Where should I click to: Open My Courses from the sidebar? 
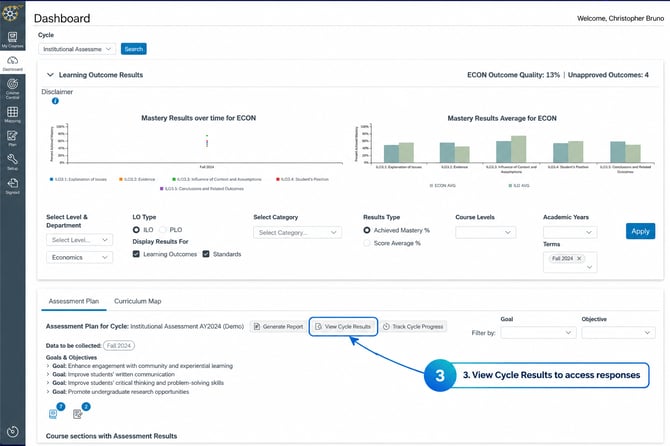(12, 39)
